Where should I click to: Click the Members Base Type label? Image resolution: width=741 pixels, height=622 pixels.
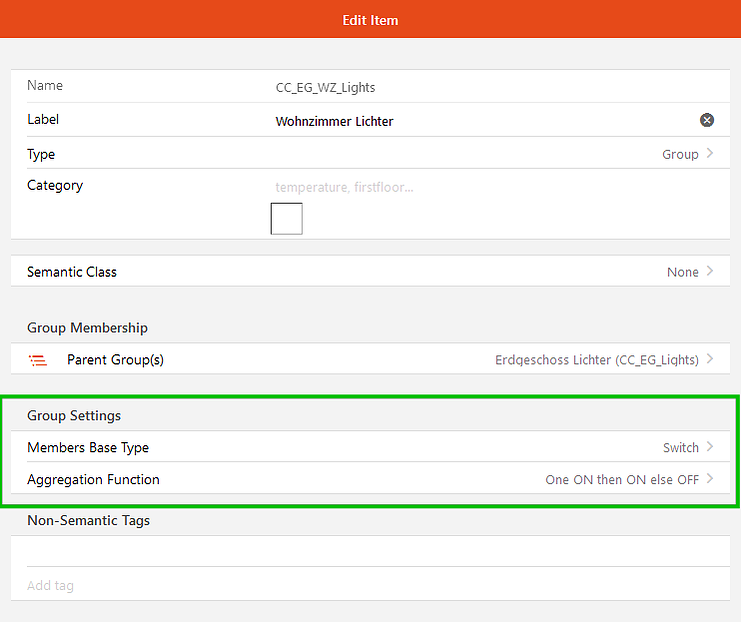click(88, 448)
